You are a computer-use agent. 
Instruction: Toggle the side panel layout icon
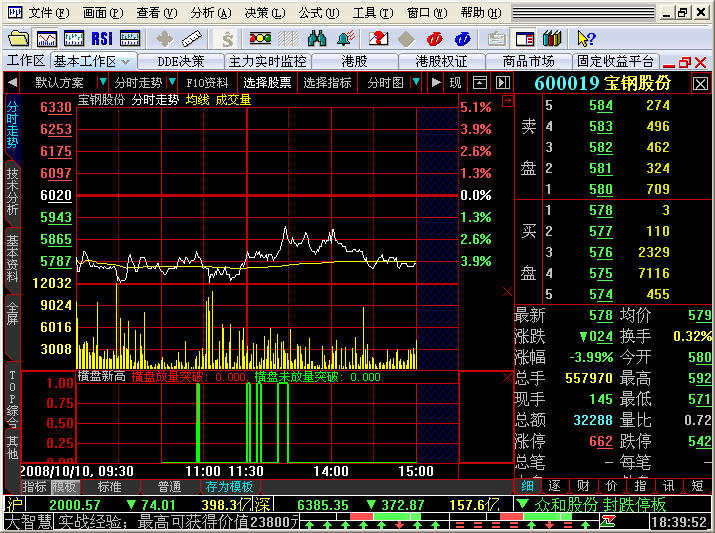524,39
